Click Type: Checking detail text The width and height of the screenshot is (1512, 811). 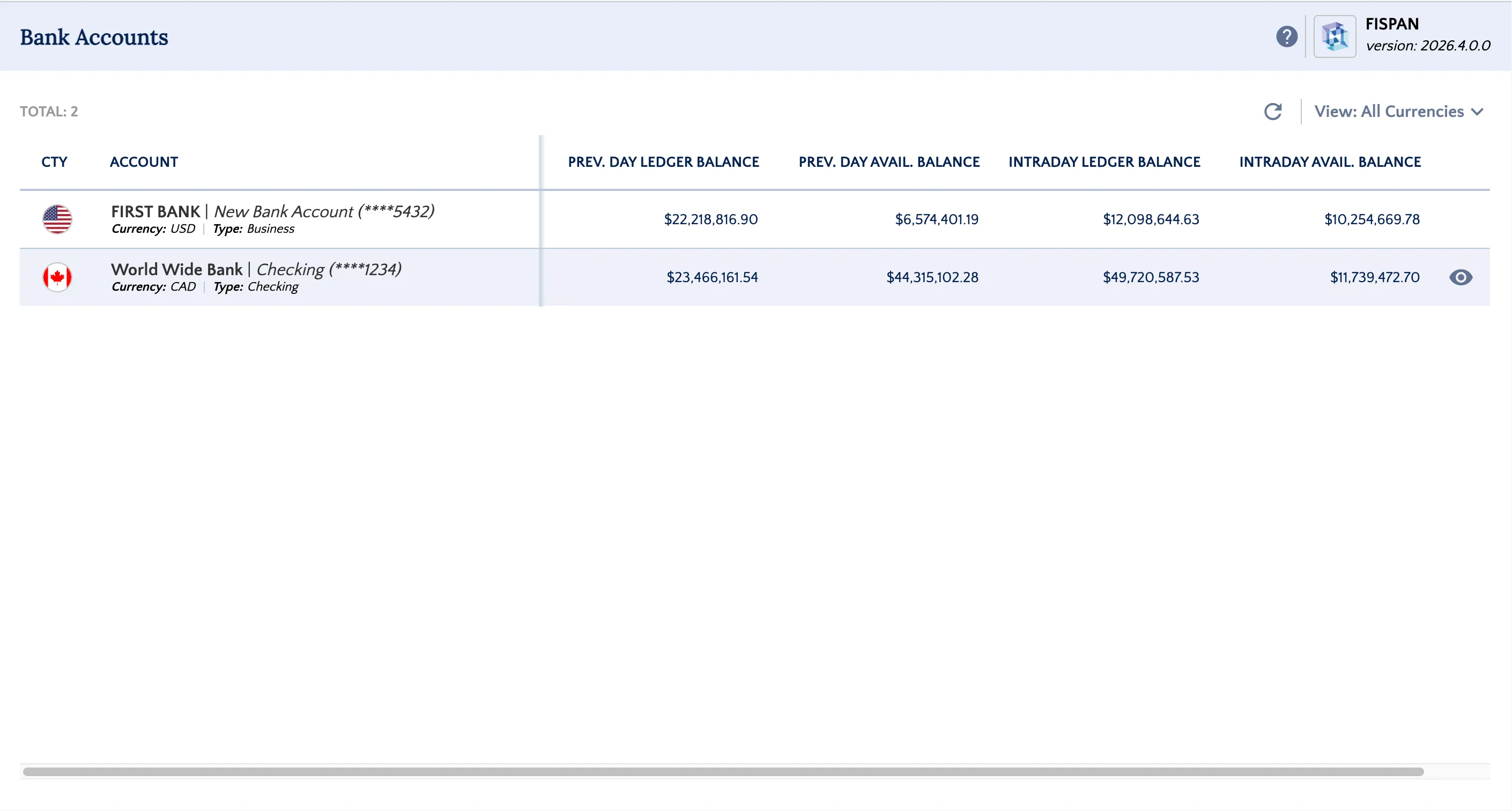[256, 287]
